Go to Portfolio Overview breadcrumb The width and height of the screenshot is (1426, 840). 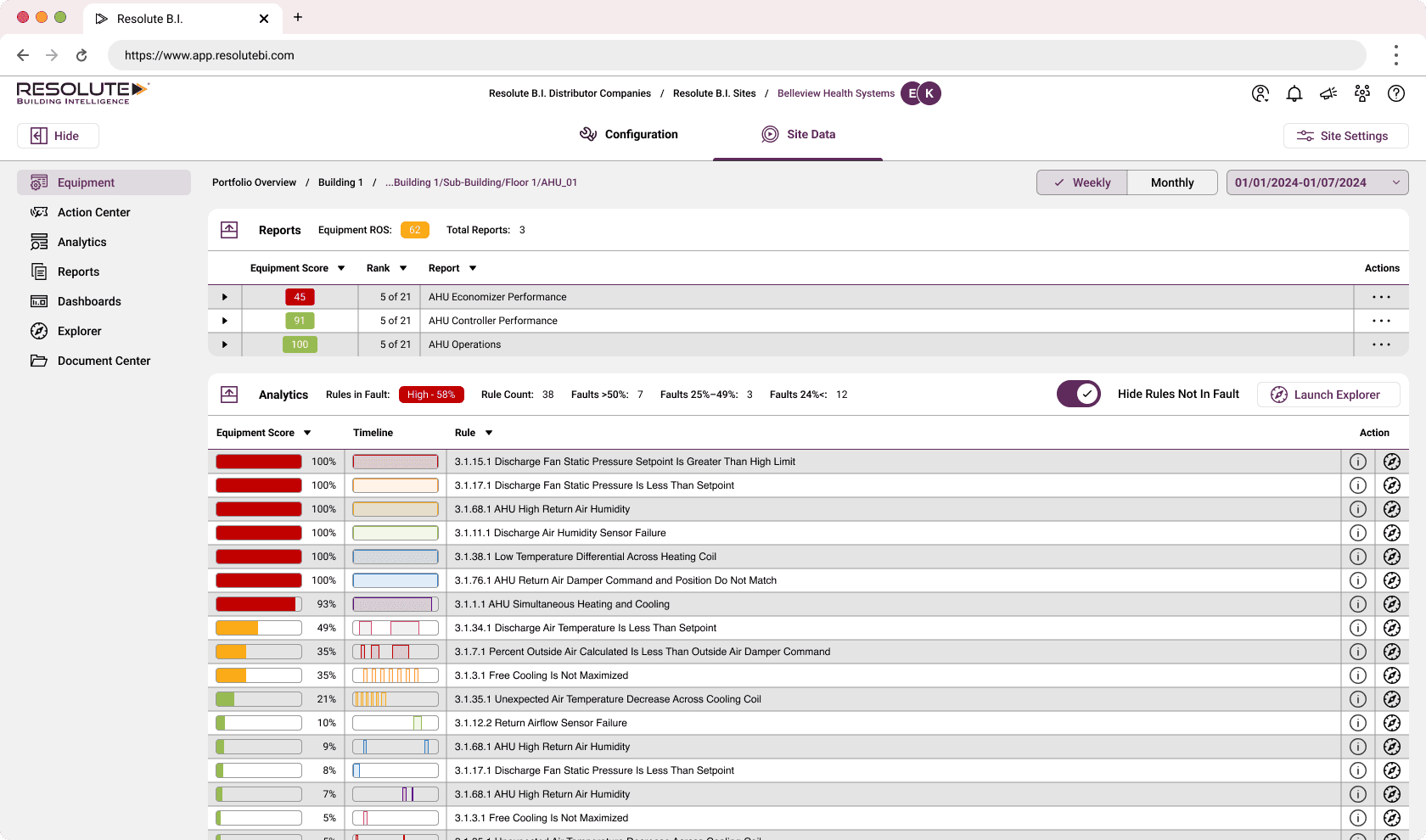tap(254, 182)
